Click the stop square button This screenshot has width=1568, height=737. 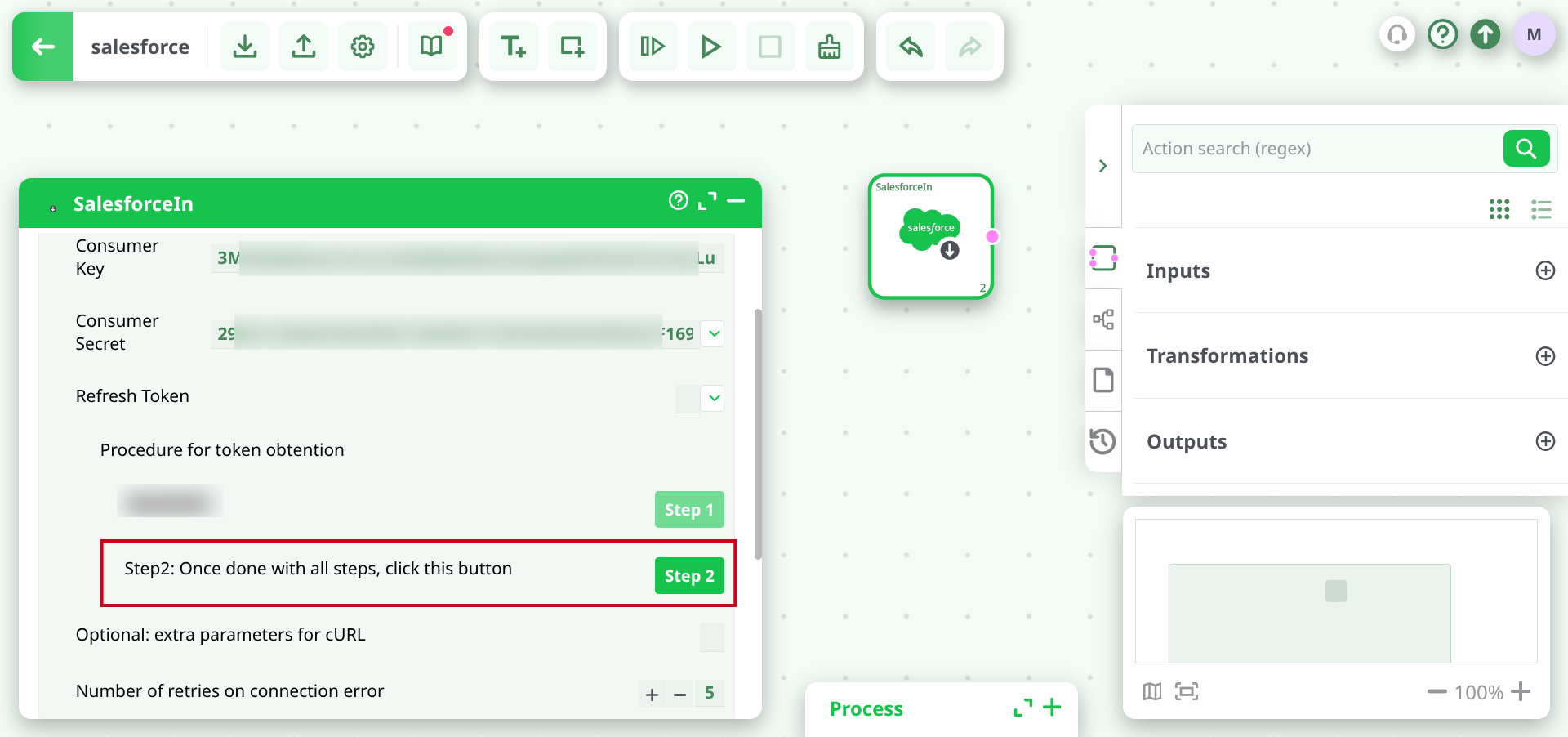click(x=770, y=47)
